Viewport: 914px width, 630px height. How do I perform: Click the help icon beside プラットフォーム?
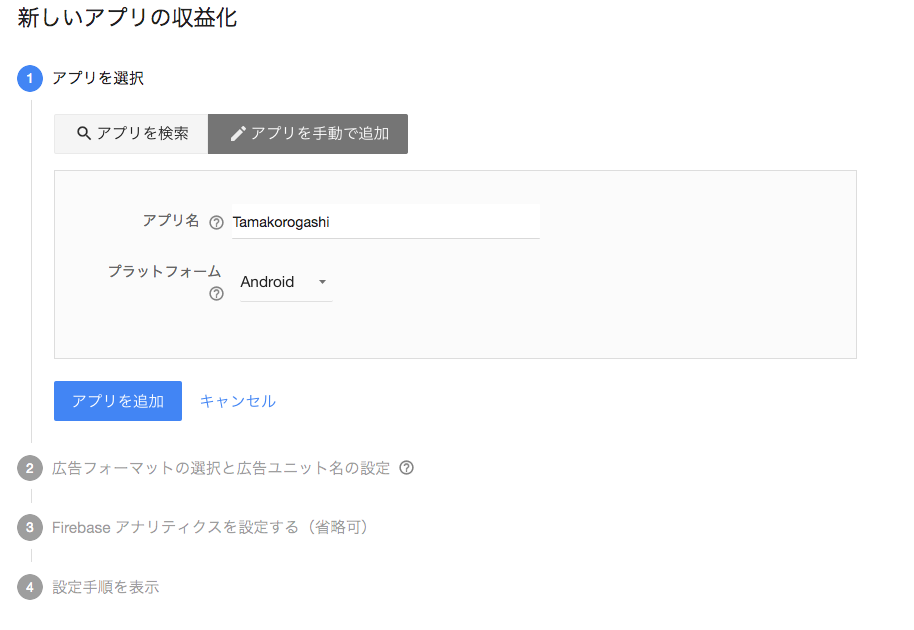(x=217, y=294)
